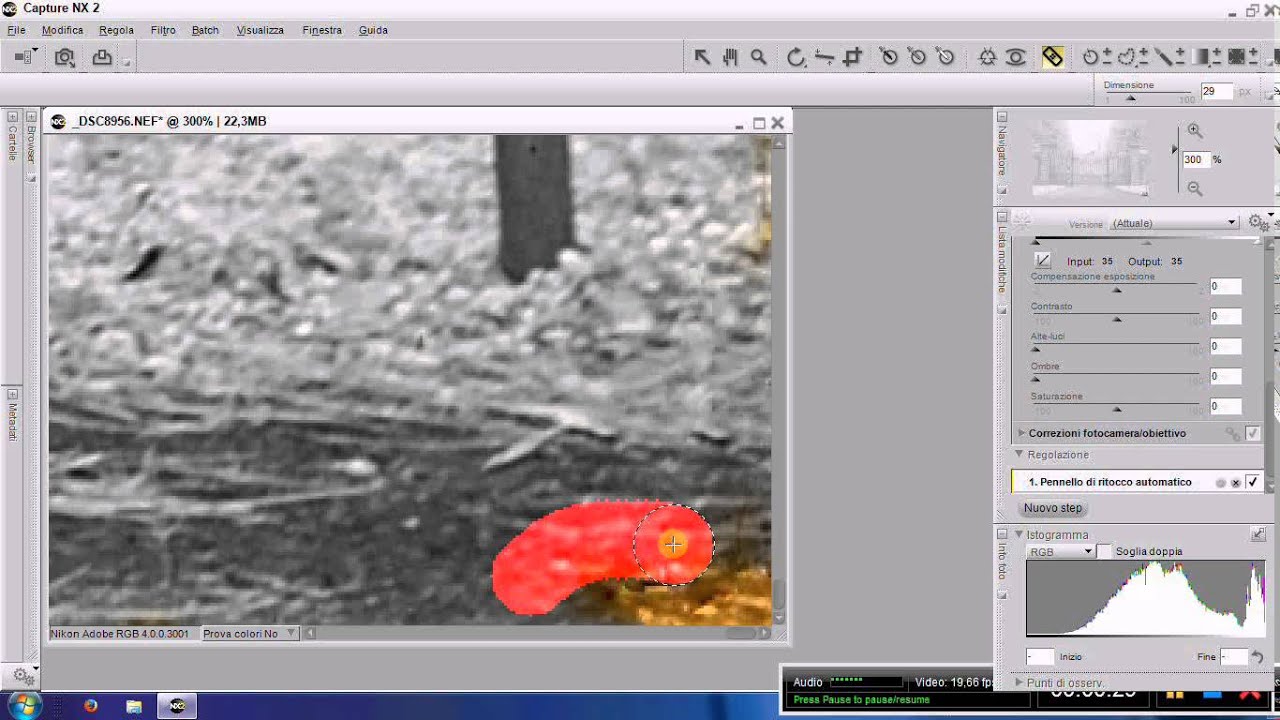1280x720 pixels.
Task: Open the Finestra menu
Action: click(x=322, y=30)
